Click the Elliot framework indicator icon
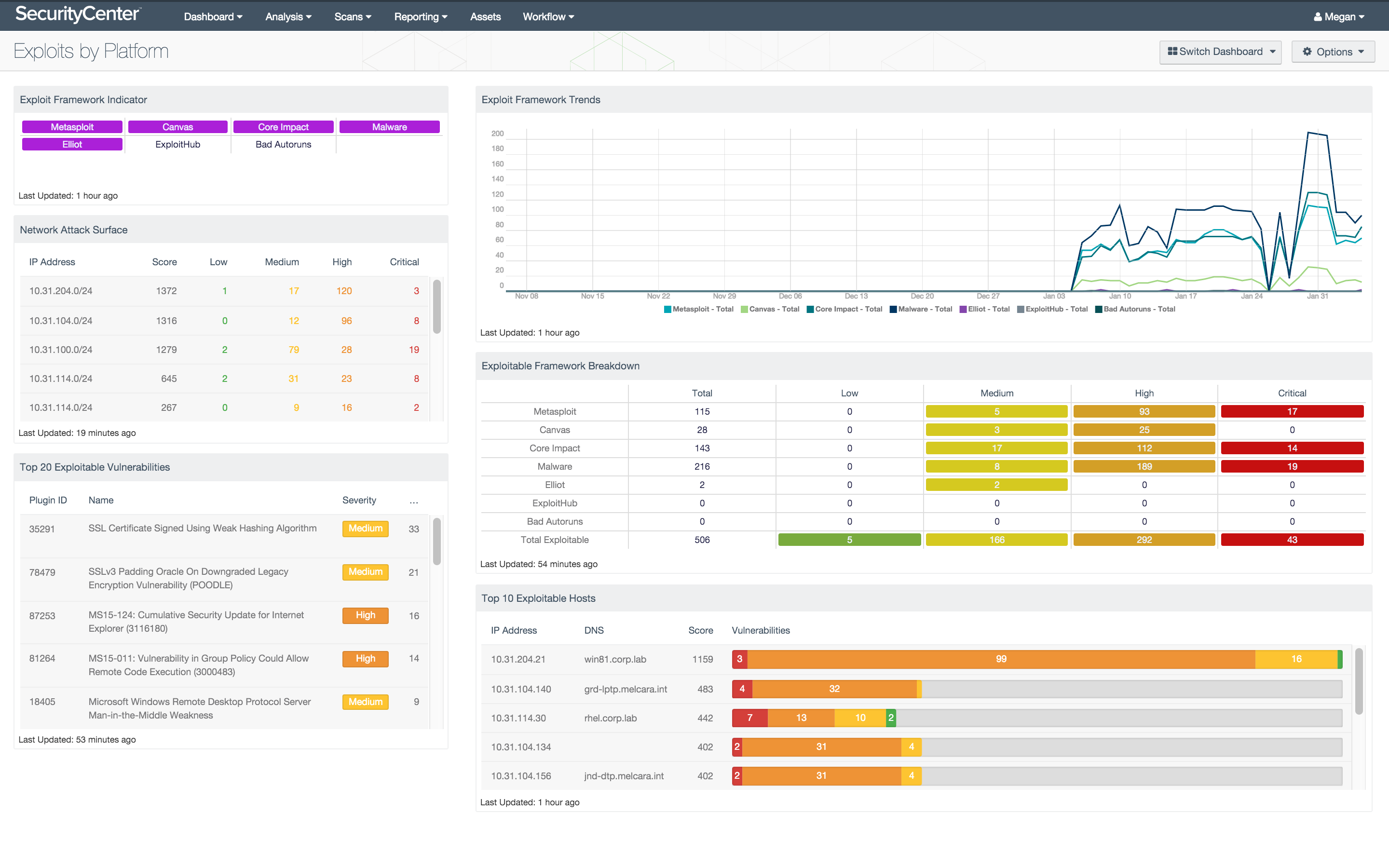 [x=72, y=143]
